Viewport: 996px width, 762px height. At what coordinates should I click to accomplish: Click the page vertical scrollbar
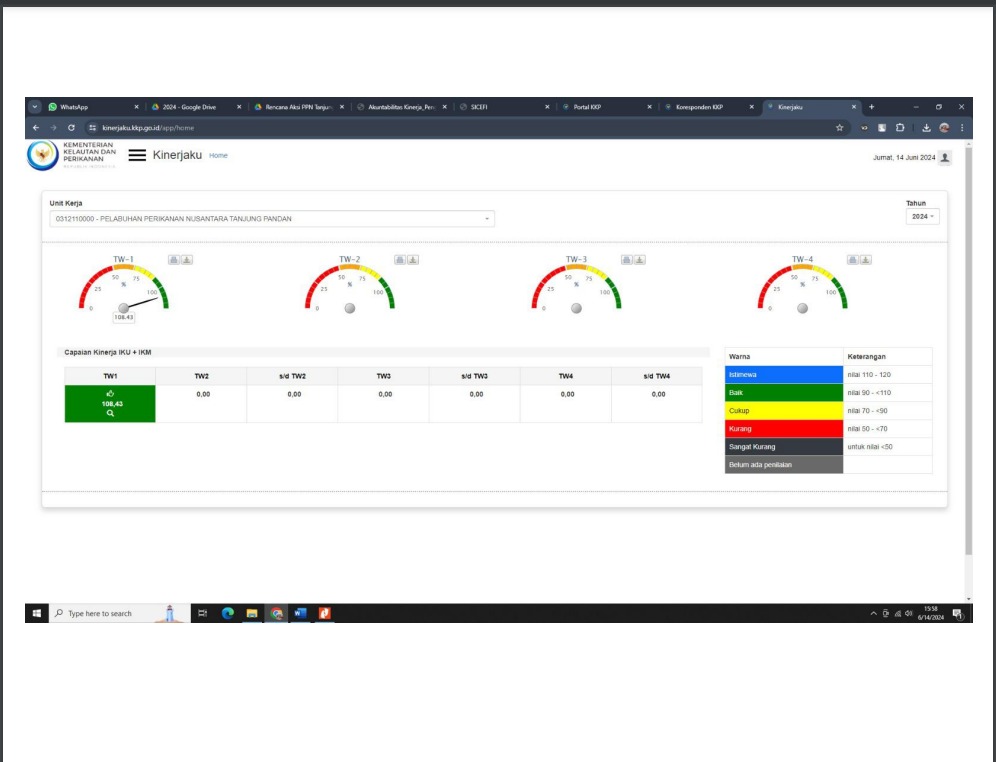pyautogui.click(x=968, y=349)
